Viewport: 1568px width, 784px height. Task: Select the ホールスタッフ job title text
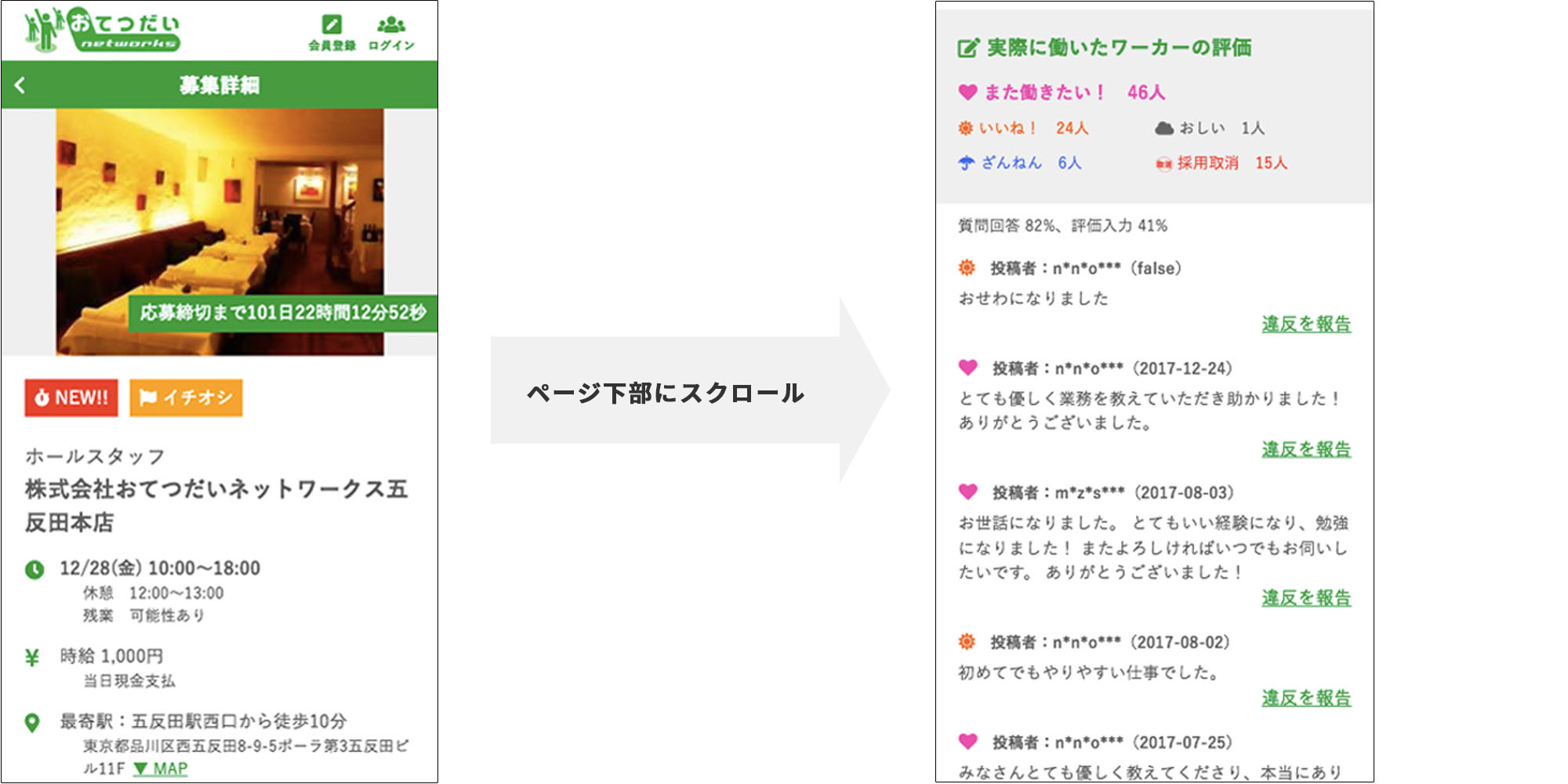pos(95,456)
